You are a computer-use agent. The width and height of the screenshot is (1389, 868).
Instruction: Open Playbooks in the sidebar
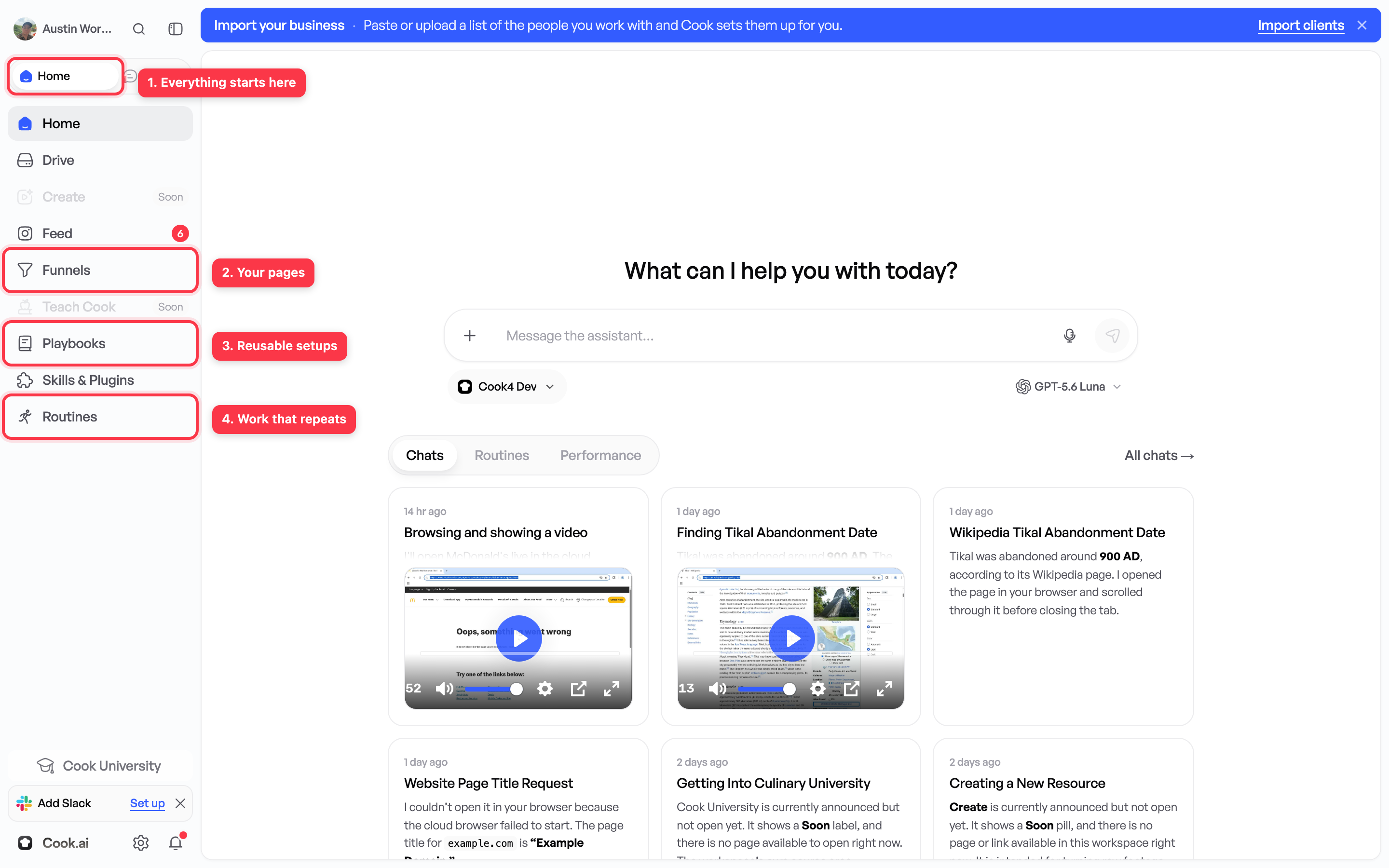pos(100,343)
